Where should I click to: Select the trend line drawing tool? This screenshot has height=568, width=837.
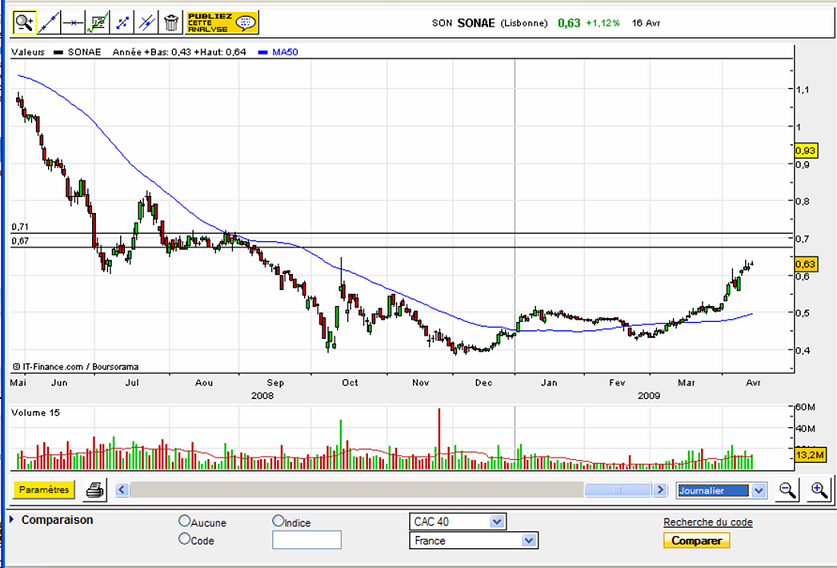pyautogui.click(x=49, y=23)
